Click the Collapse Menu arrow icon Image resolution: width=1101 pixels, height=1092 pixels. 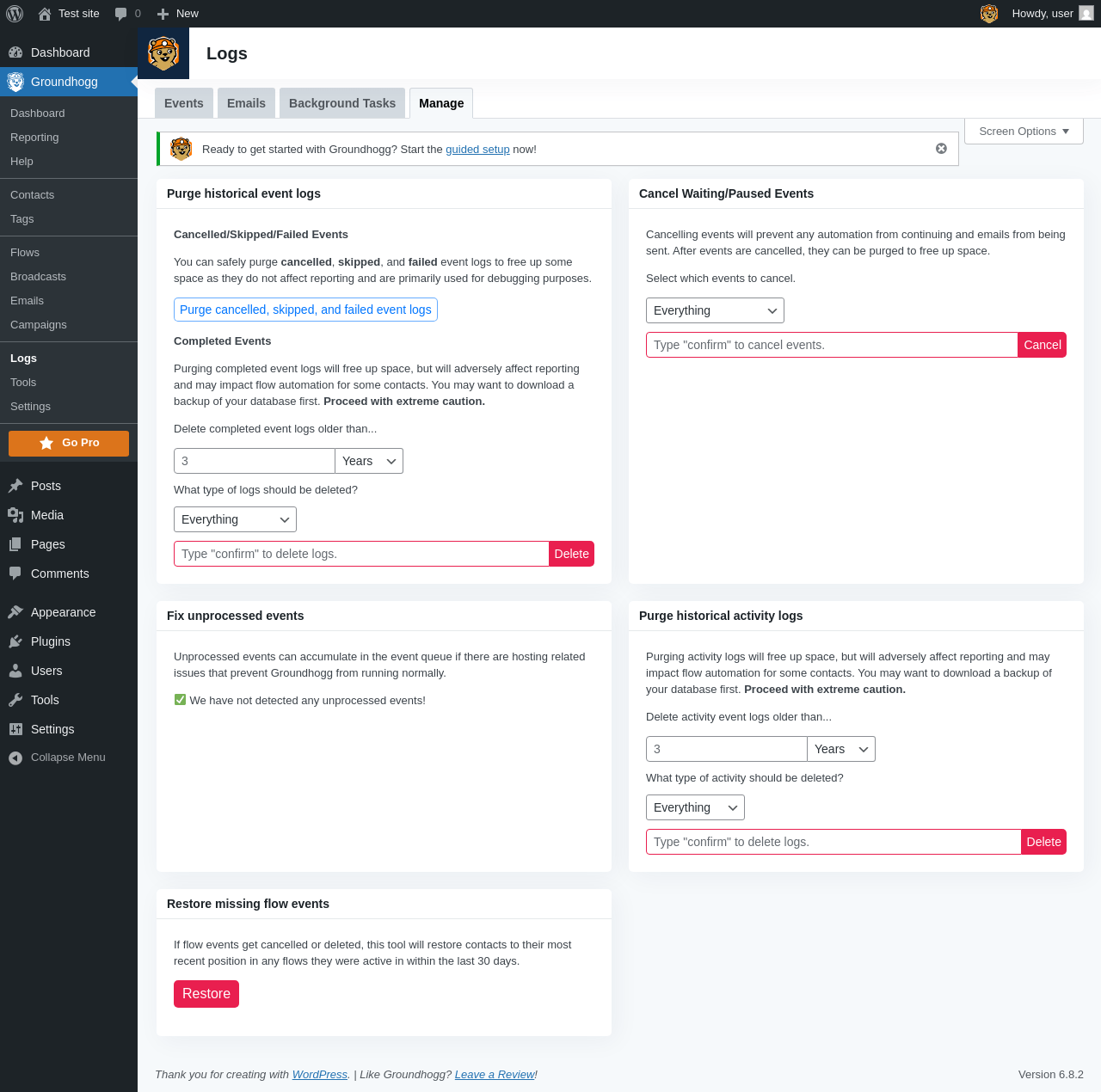tap(15, 758)
